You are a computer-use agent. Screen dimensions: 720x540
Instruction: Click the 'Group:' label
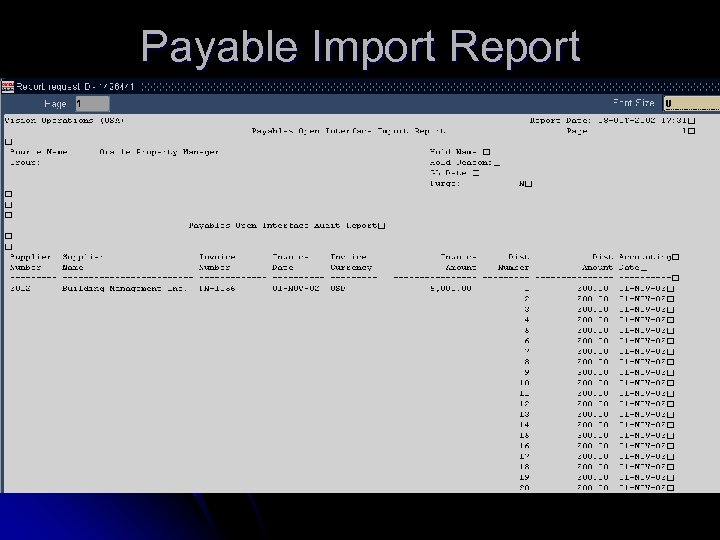[x=25, y=163]
